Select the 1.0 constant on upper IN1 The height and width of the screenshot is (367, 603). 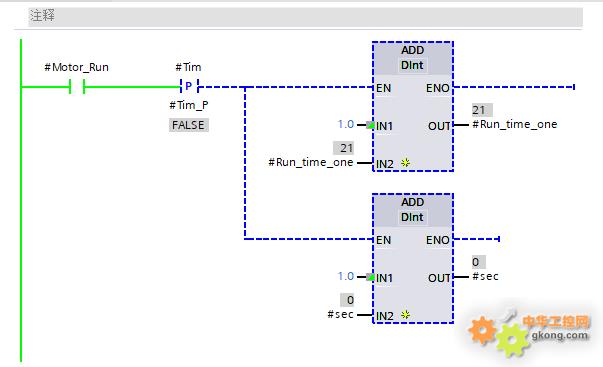tap(346, 124)
